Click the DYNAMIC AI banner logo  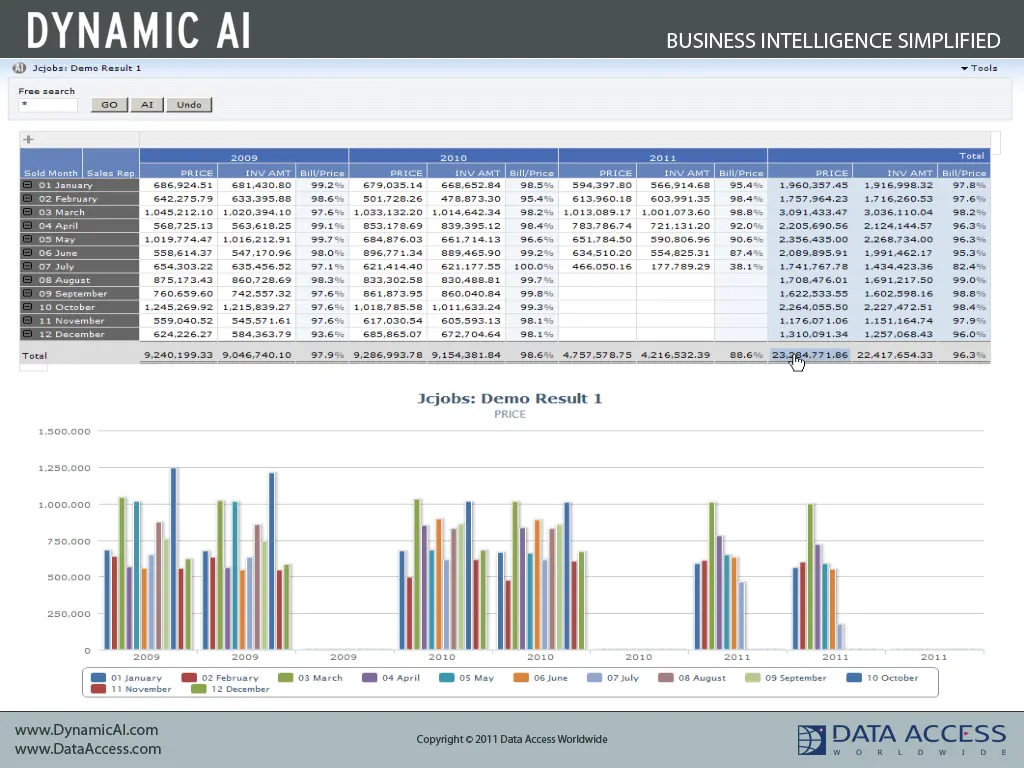[x=138, y=30]
